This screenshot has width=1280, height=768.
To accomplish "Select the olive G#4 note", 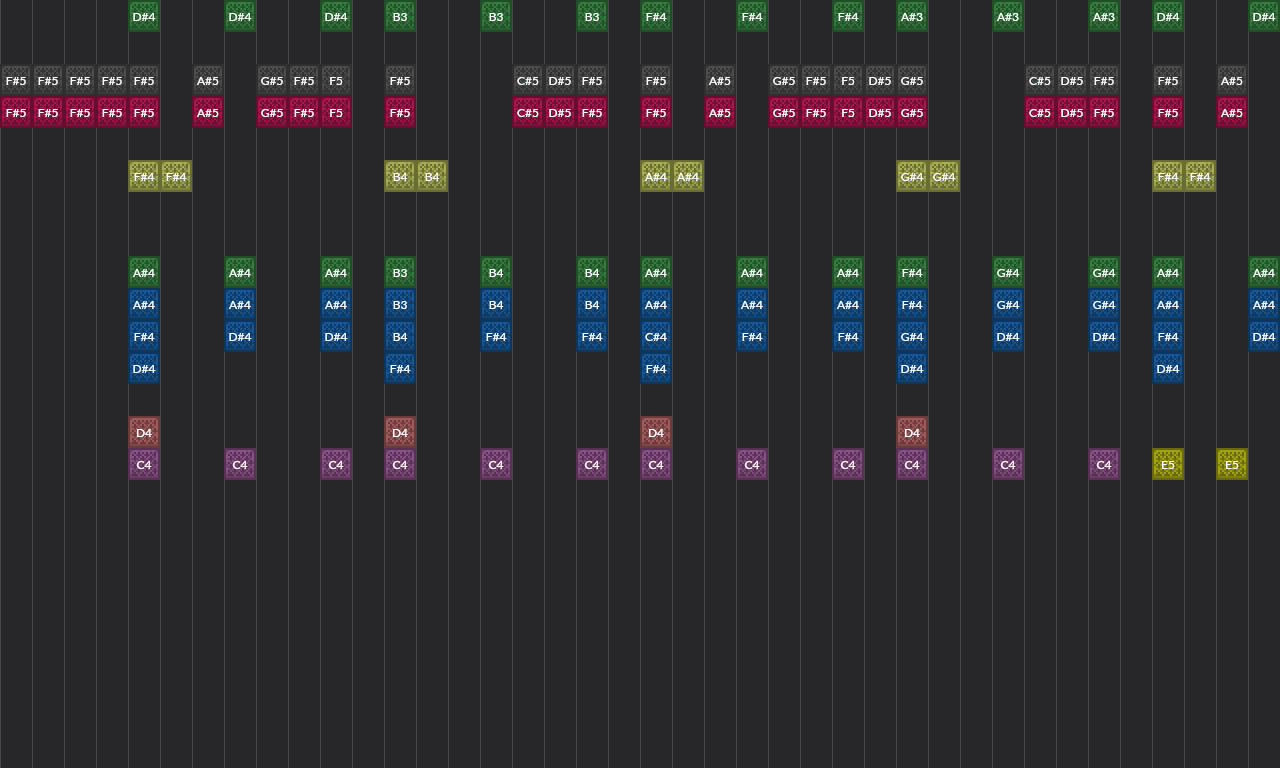I will (912, 176).
